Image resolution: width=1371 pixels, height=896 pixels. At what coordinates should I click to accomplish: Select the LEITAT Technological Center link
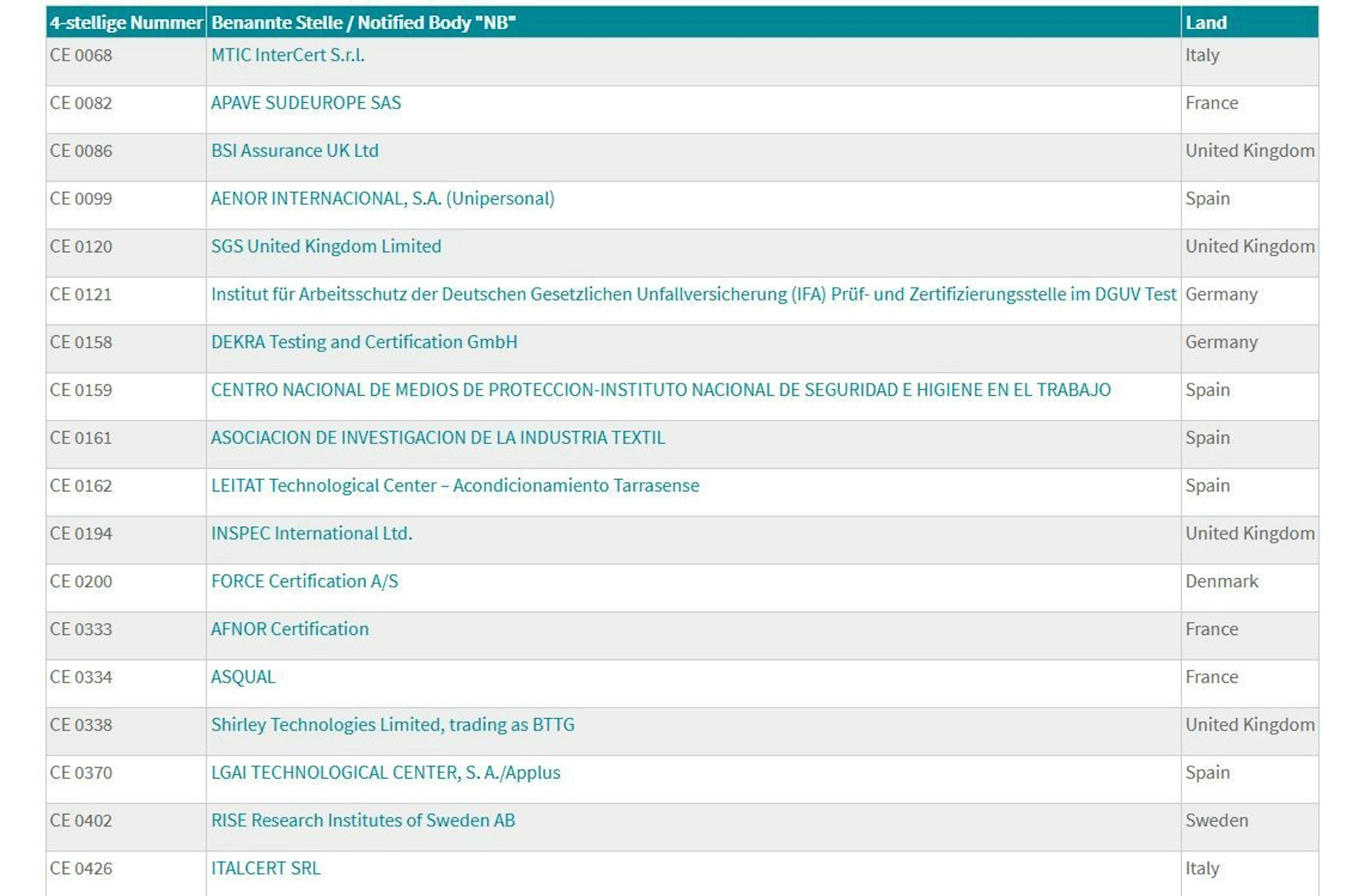454,486
